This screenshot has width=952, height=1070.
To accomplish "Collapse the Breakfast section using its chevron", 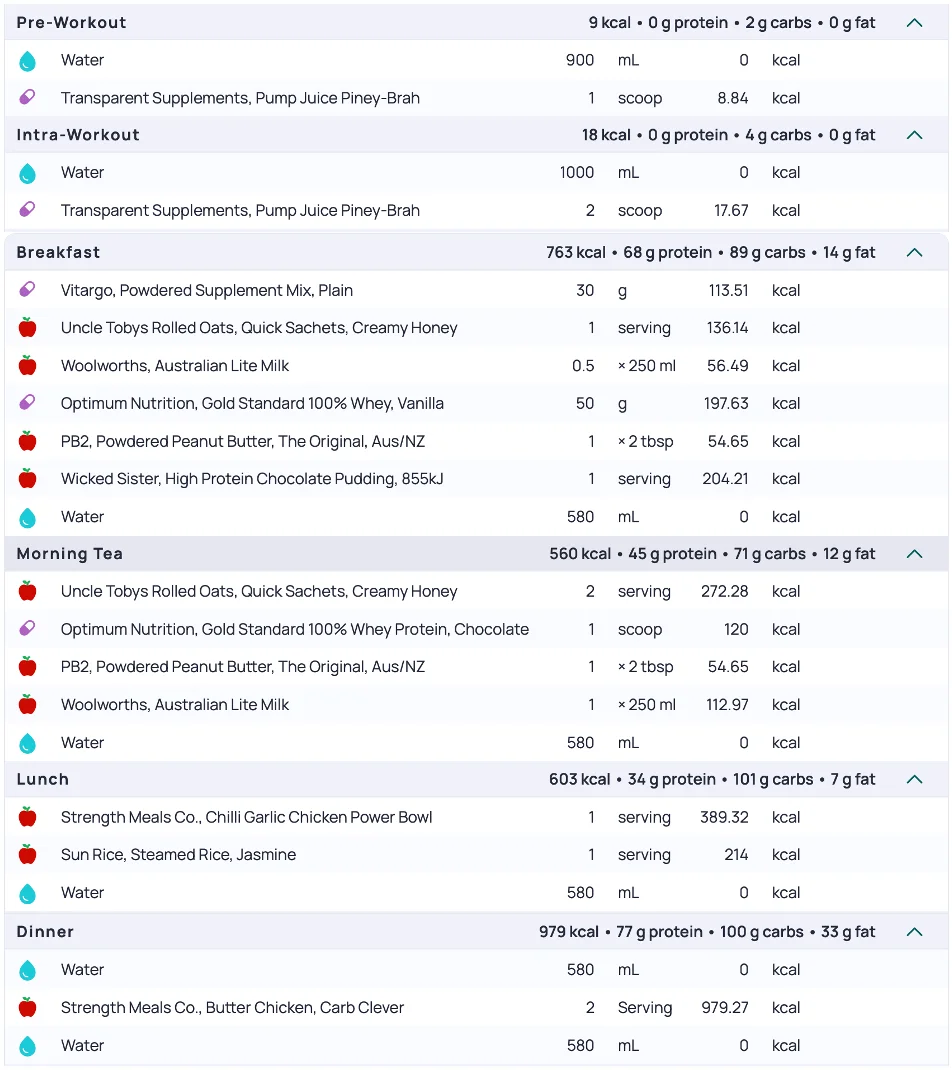I will [914, 252].
